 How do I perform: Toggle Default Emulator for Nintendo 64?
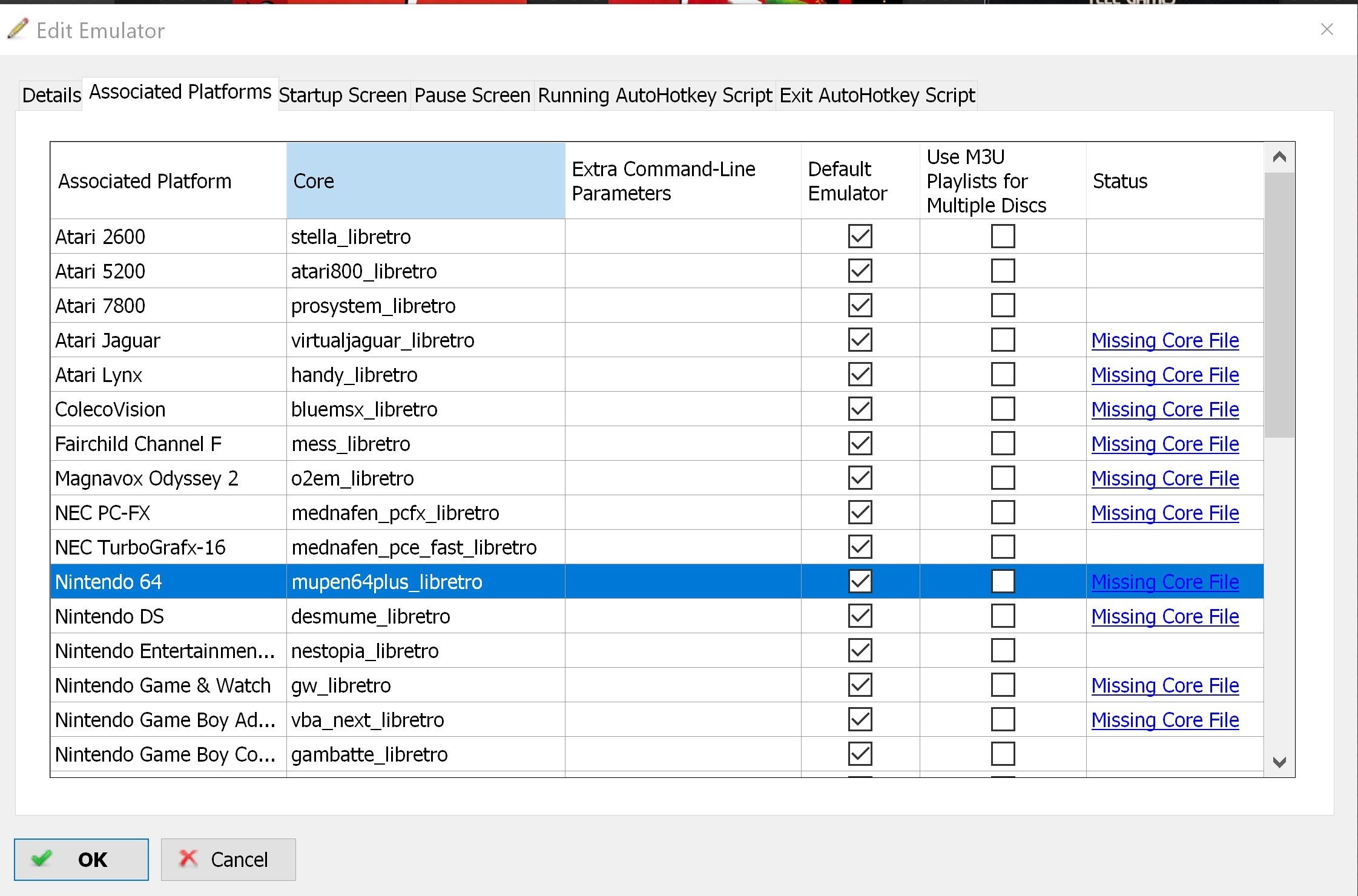coord(860,581)
